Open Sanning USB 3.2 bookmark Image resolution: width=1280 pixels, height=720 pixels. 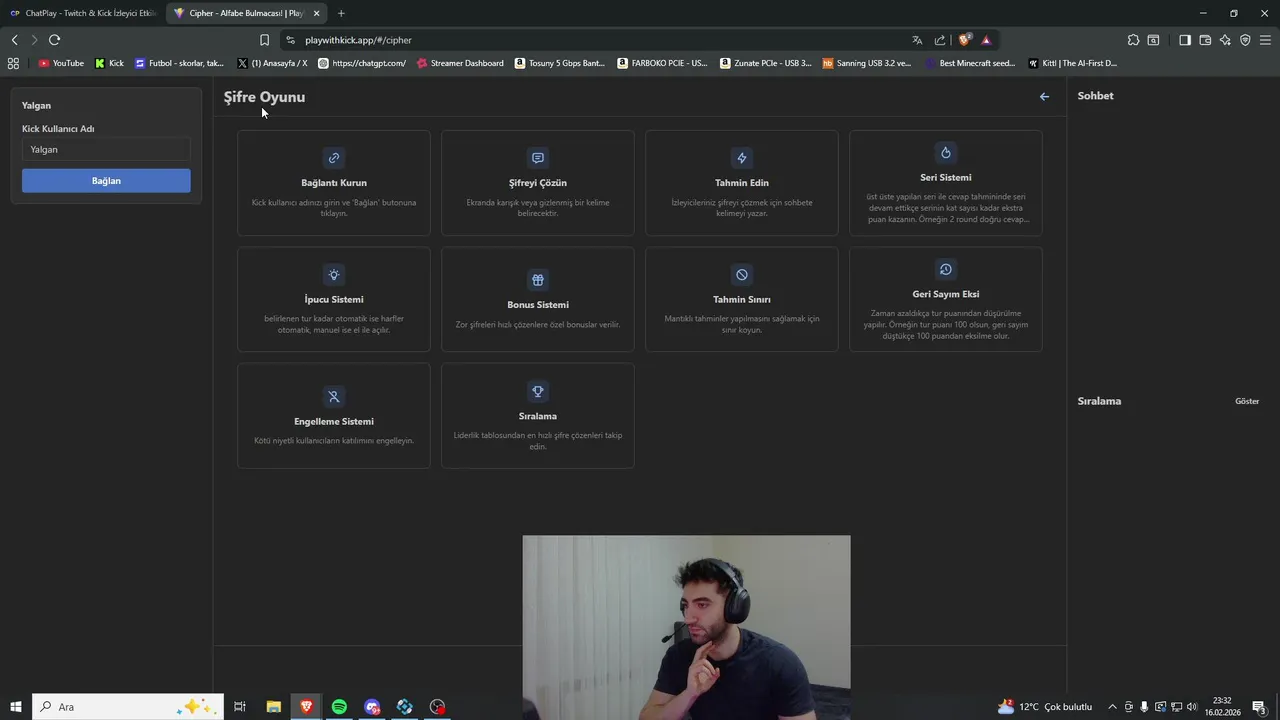click(867, 63)
